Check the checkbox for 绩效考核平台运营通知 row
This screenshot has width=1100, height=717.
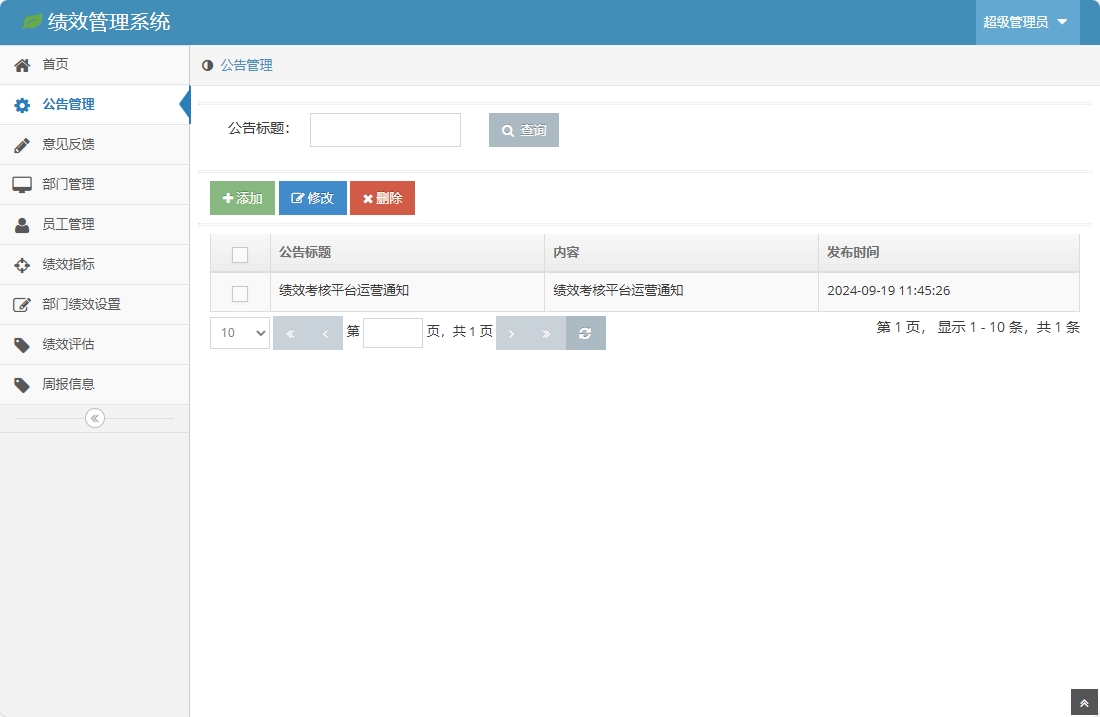[x=238, y=292]
